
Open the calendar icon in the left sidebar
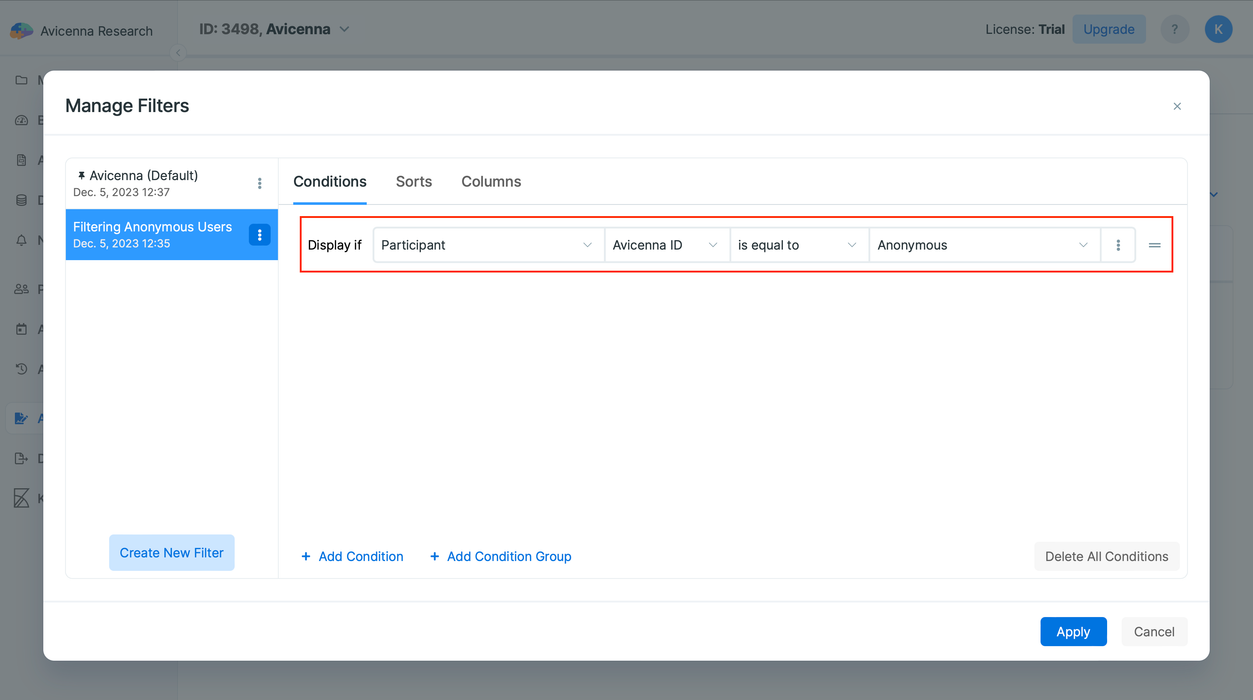tap(22, 329)
